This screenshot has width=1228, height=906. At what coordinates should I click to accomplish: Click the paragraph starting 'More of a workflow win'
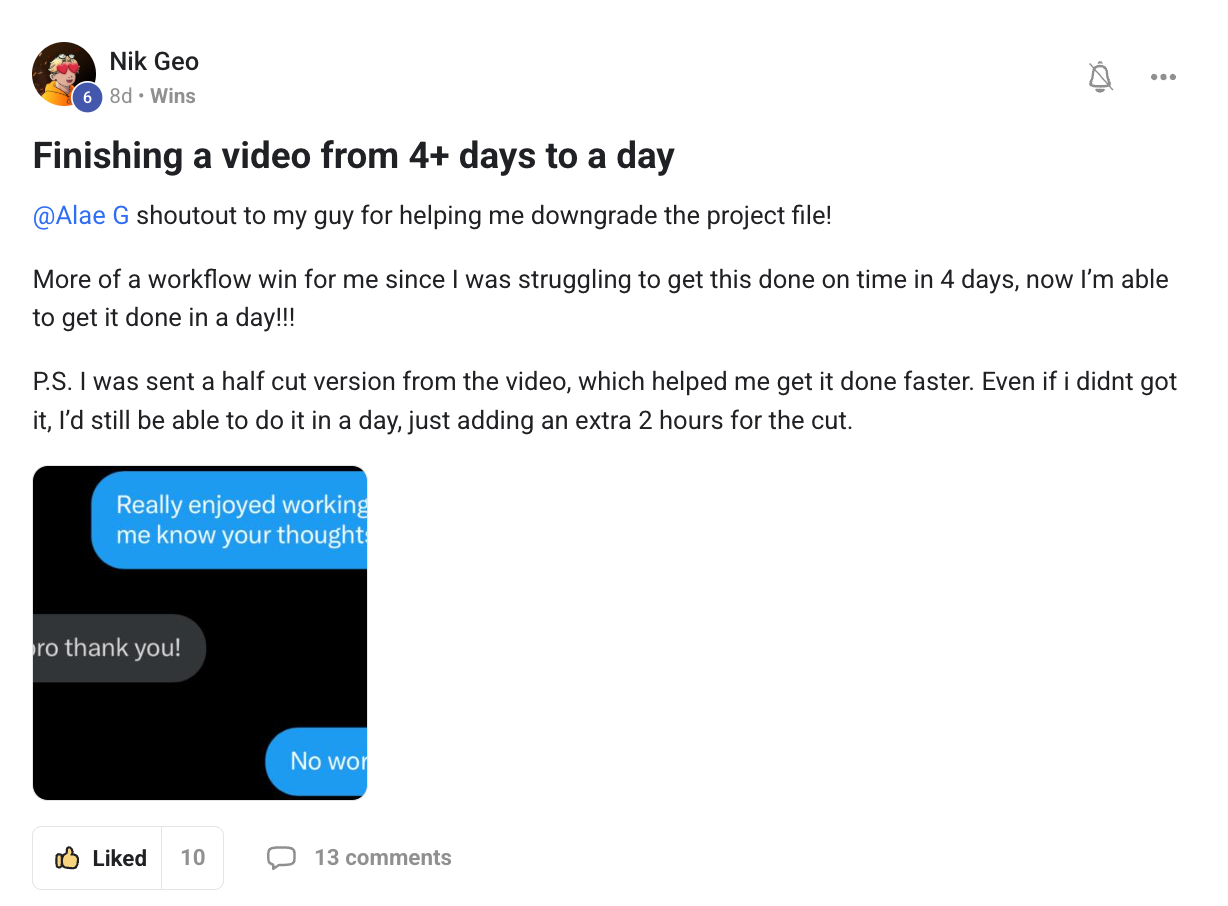point(600,298)
